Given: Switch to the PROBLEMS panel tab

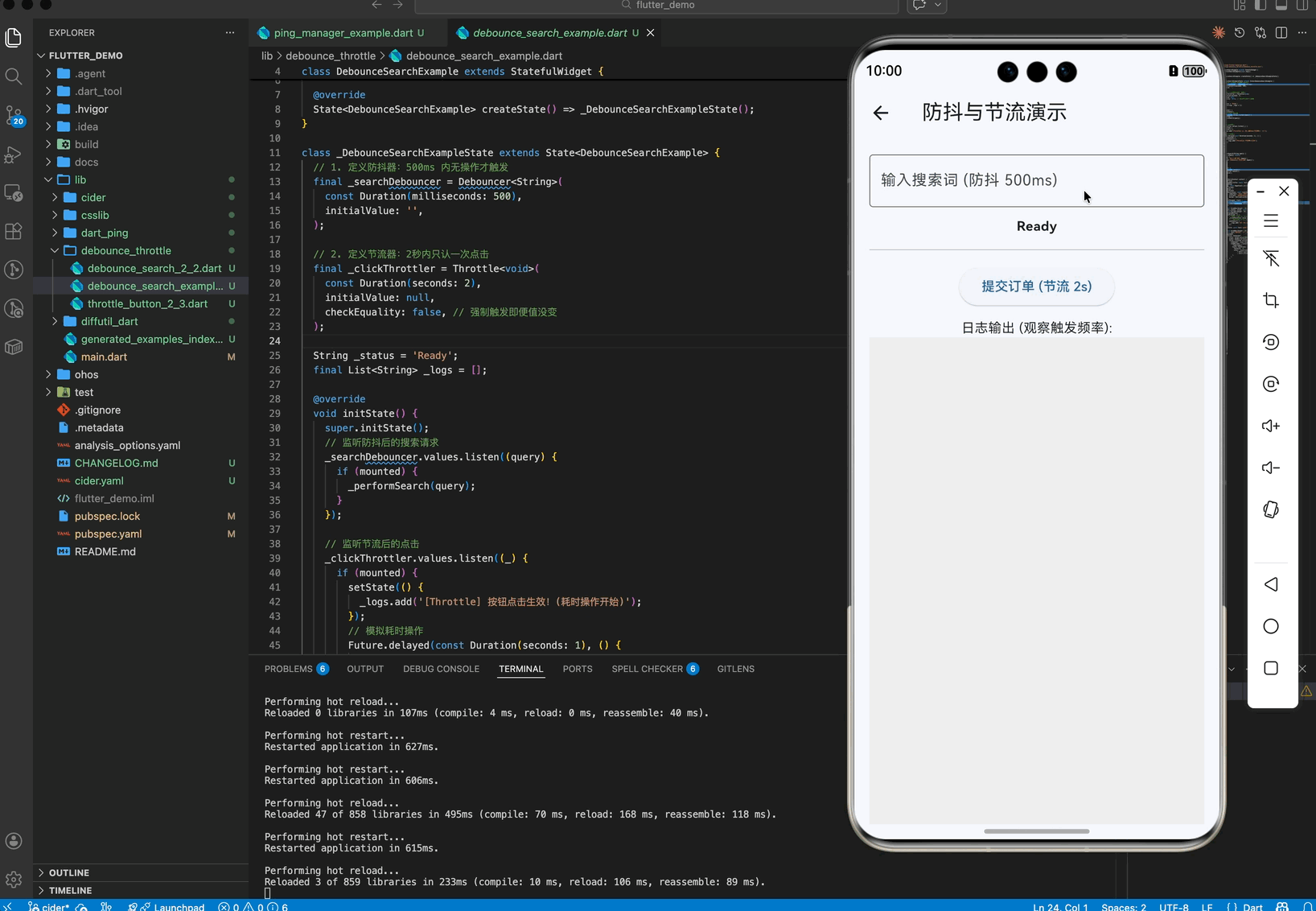Looking at the screenshot, I should tap(296, 669).
